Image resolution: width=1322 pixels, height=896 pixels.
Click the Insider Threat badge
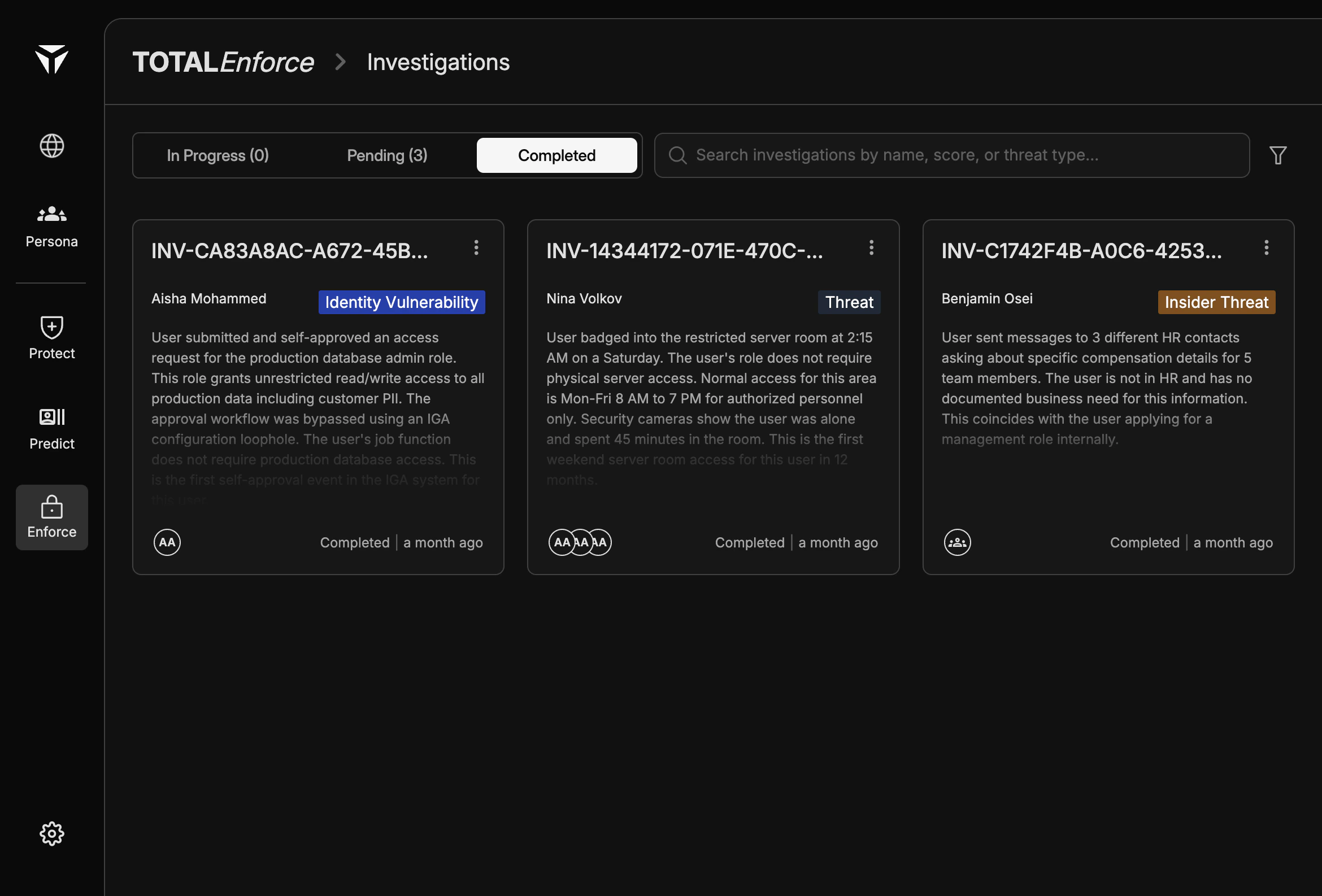pos(1216,302)
